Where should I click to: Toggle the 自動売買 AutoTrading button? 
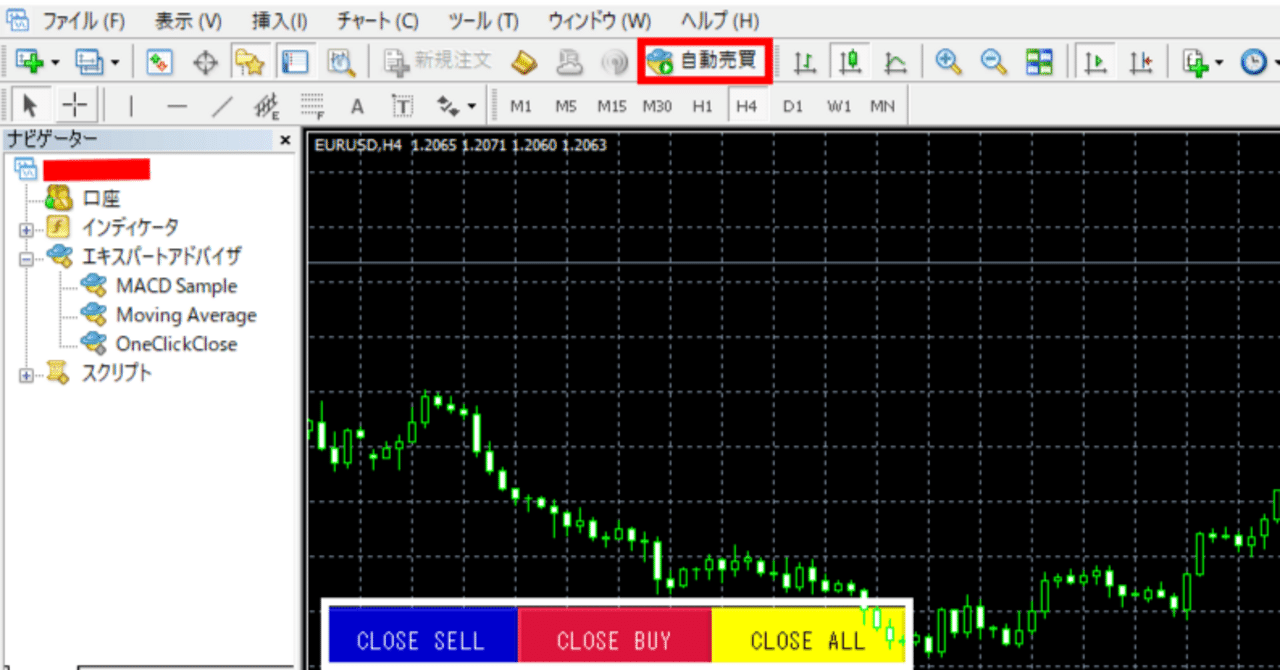point(707,62)
